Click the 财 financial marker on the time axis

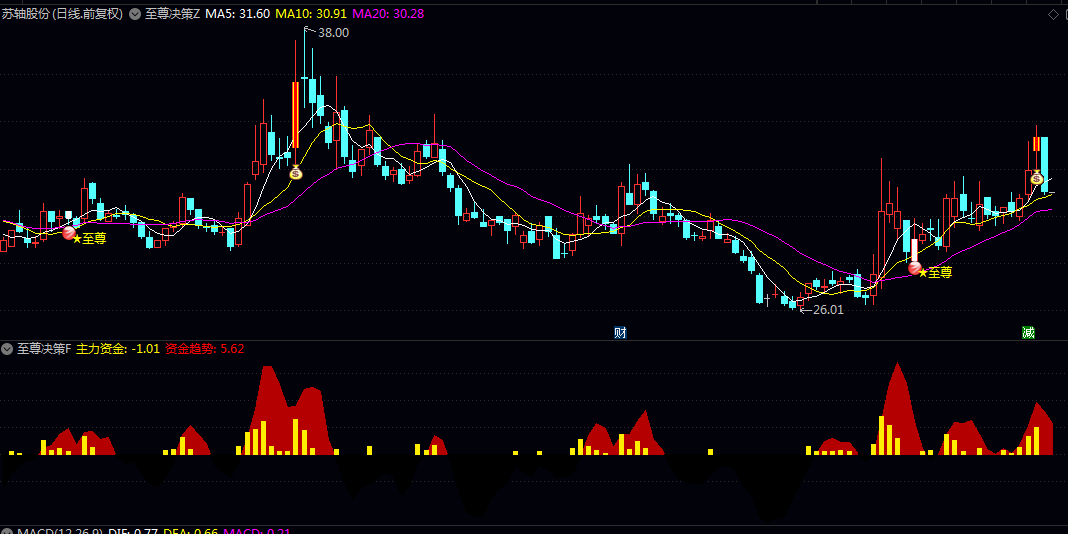620,332
